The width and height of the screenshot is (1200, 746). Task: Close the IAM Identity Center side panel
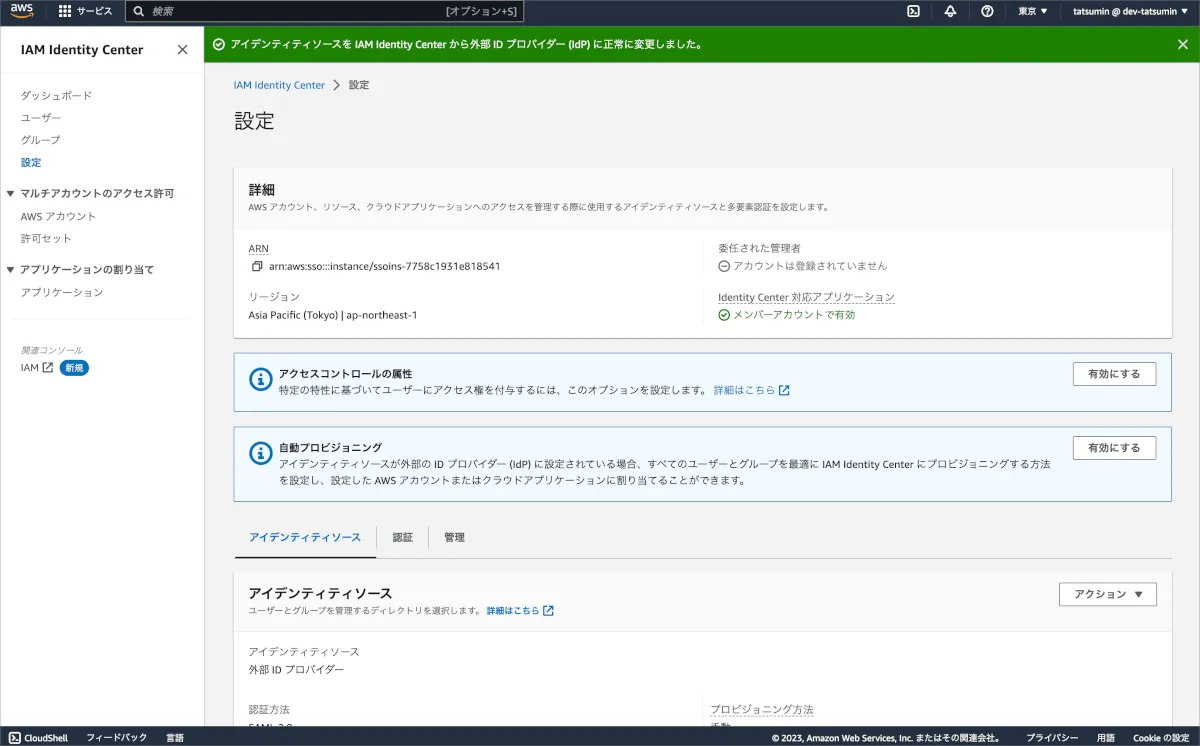click(x=182, y=50)
